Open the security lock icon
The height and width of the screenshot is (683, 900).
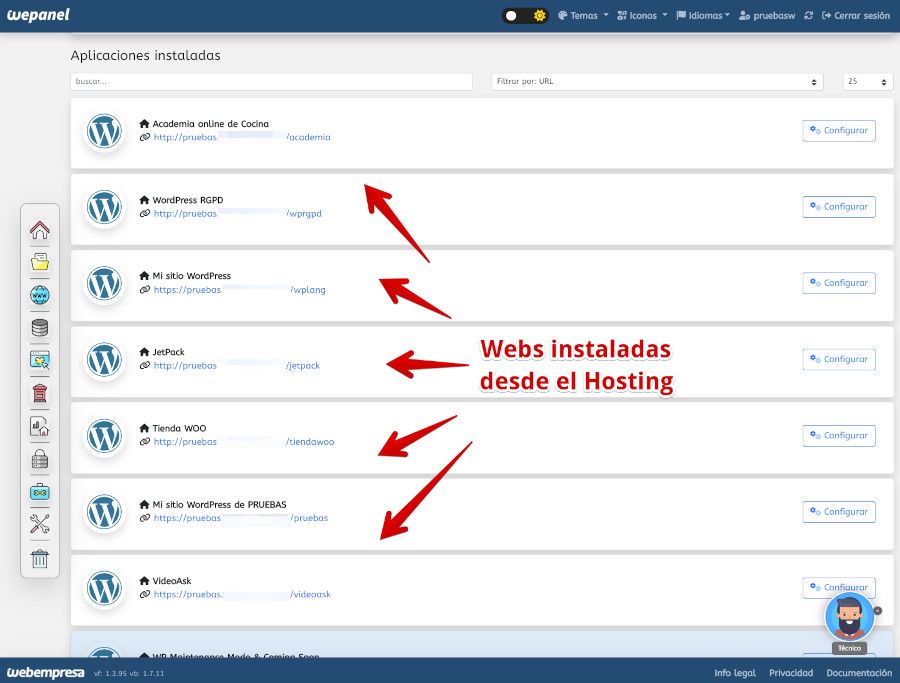click(x=39, y=459)
